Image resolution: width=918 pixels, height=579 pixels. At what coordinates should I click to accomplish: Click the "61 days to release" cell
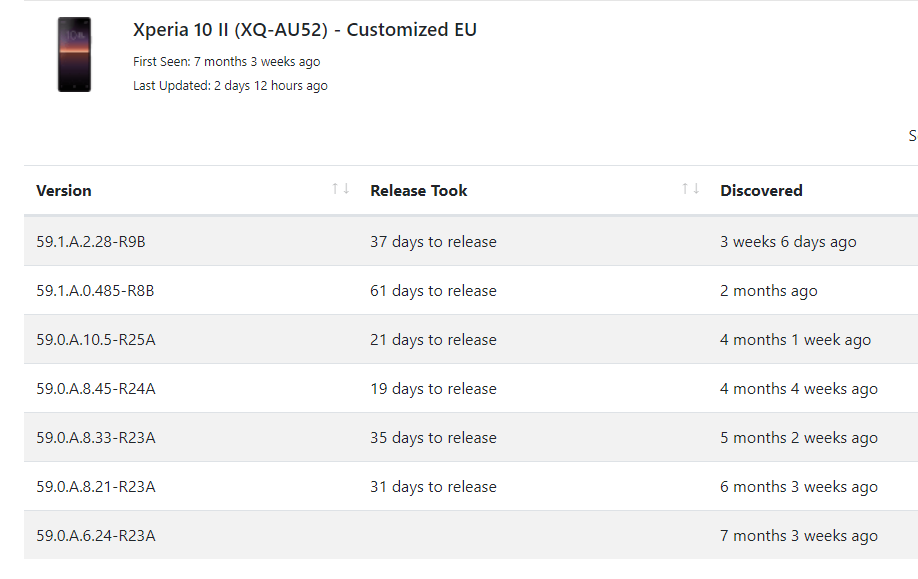click(x=433, y=291)
